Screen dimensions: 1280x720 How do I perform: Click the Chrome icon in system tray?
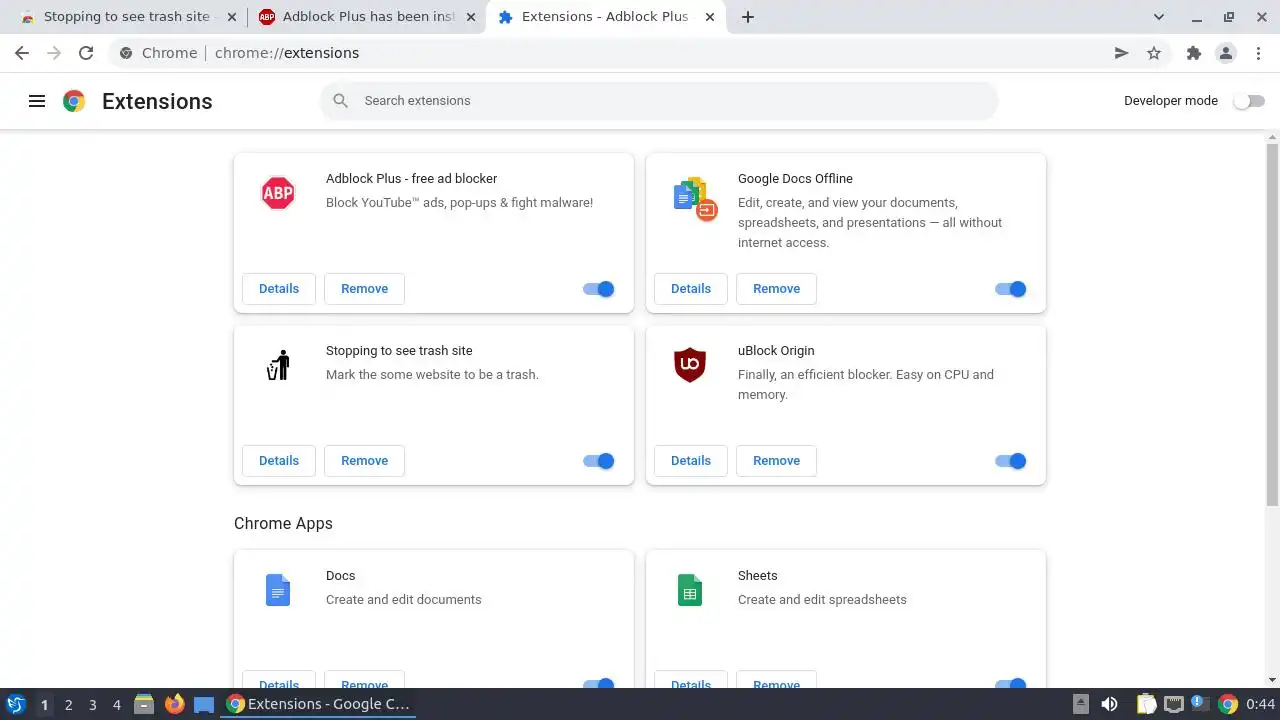[x=1228, y=704]
